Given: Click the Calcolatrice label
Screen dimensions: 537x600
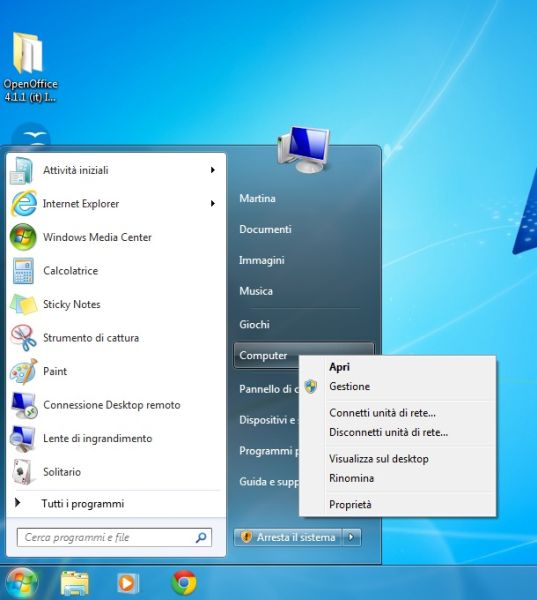Looking at the screenshot, I should [x=70, y=271].
